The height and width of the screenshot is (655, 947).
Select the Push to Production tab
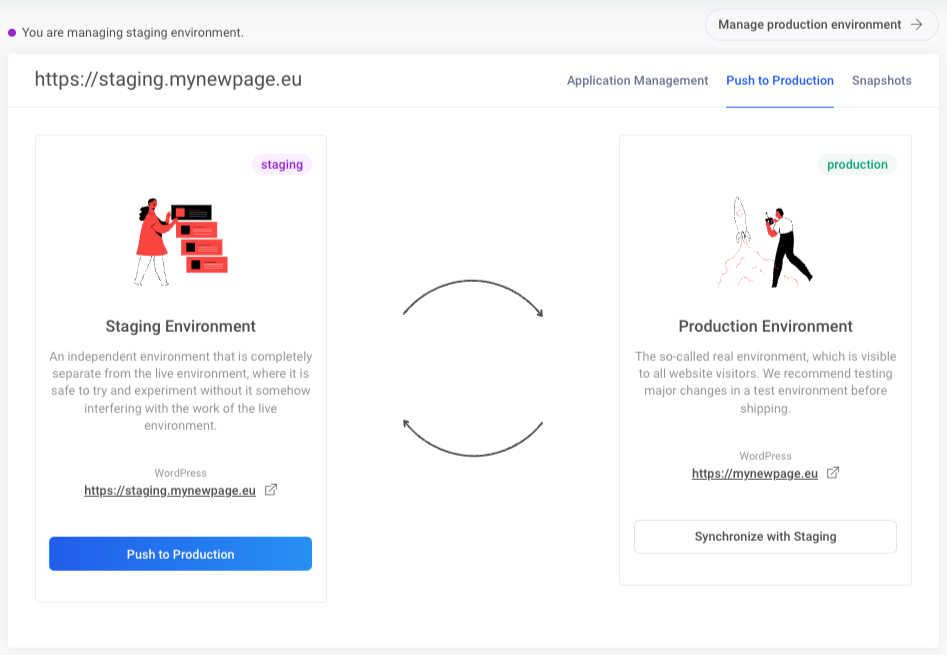[x=780, y=81]
